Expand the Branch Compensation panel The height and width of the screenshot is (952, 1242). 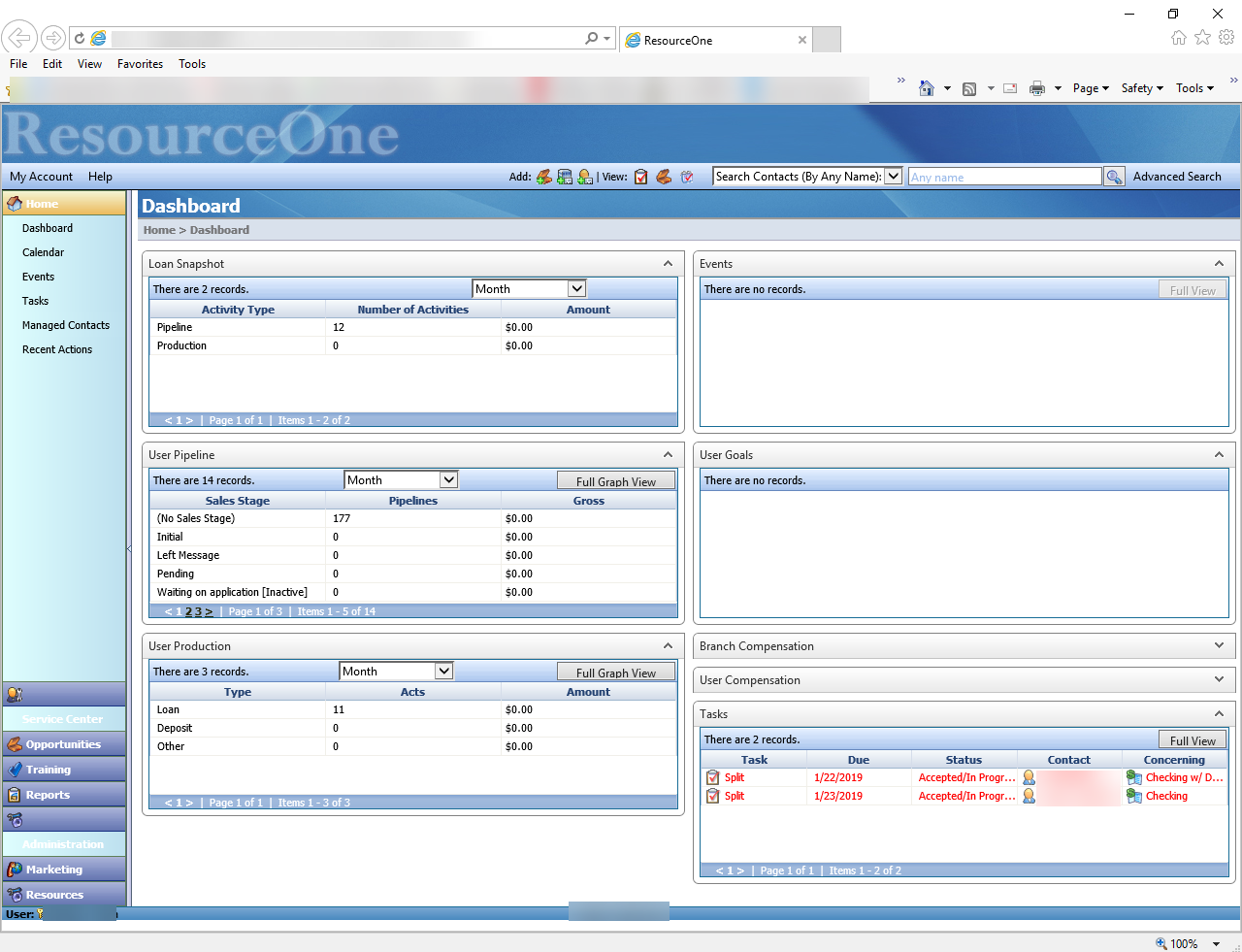pyautogui.click(x=1219, y=646)
